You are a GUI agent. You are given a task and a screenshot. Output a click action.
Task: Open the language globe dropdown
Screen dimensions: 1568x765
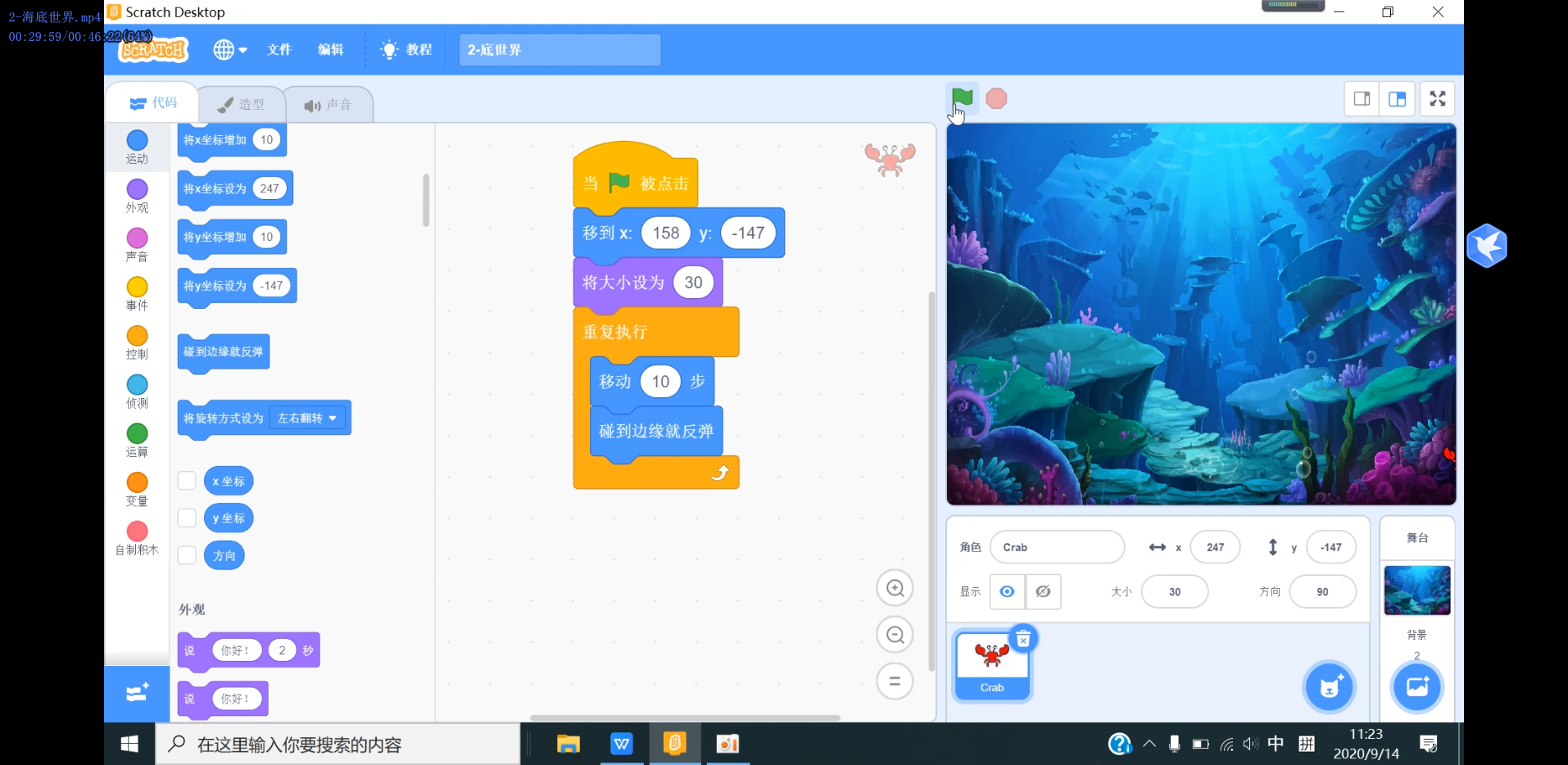tap(229, 50)
